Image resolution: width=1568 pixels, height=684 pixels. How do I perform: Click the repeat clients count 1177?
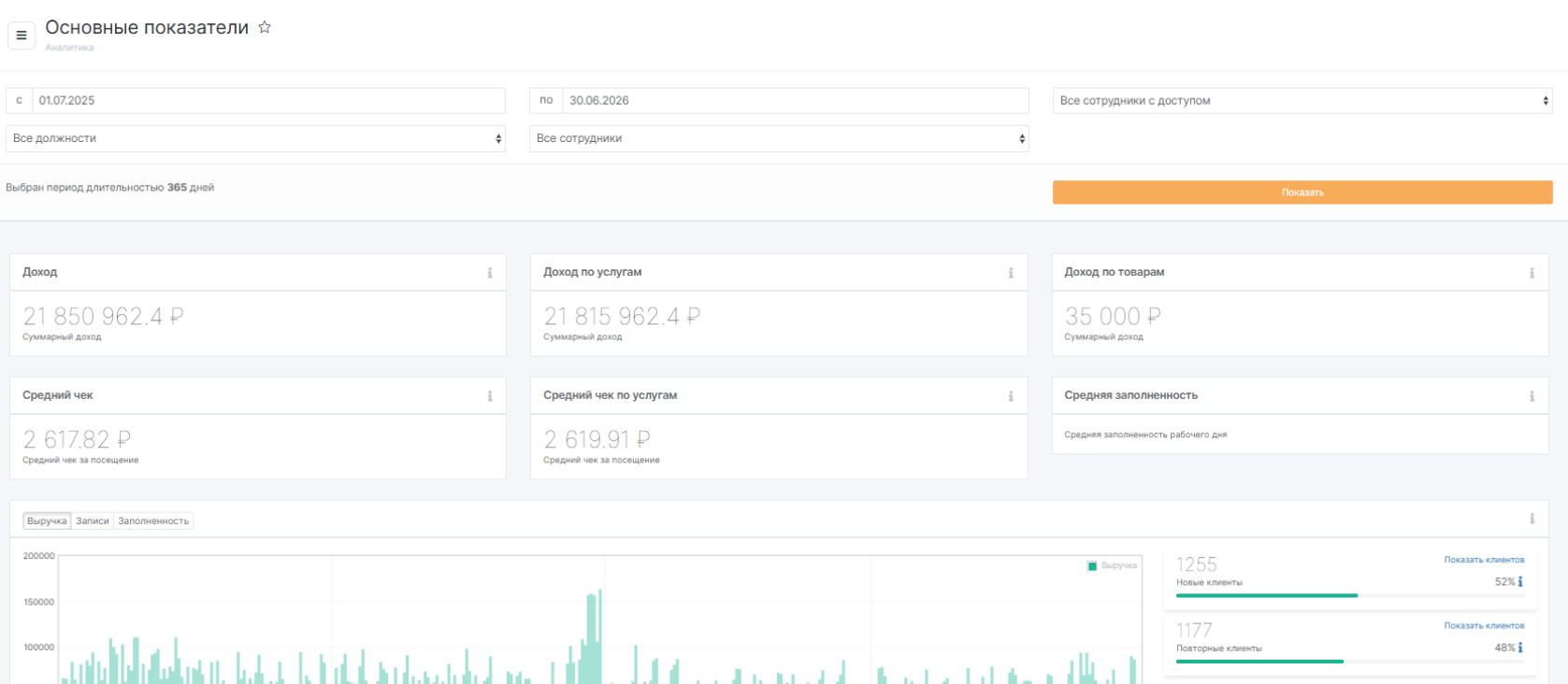click(x=1194, y=630)
